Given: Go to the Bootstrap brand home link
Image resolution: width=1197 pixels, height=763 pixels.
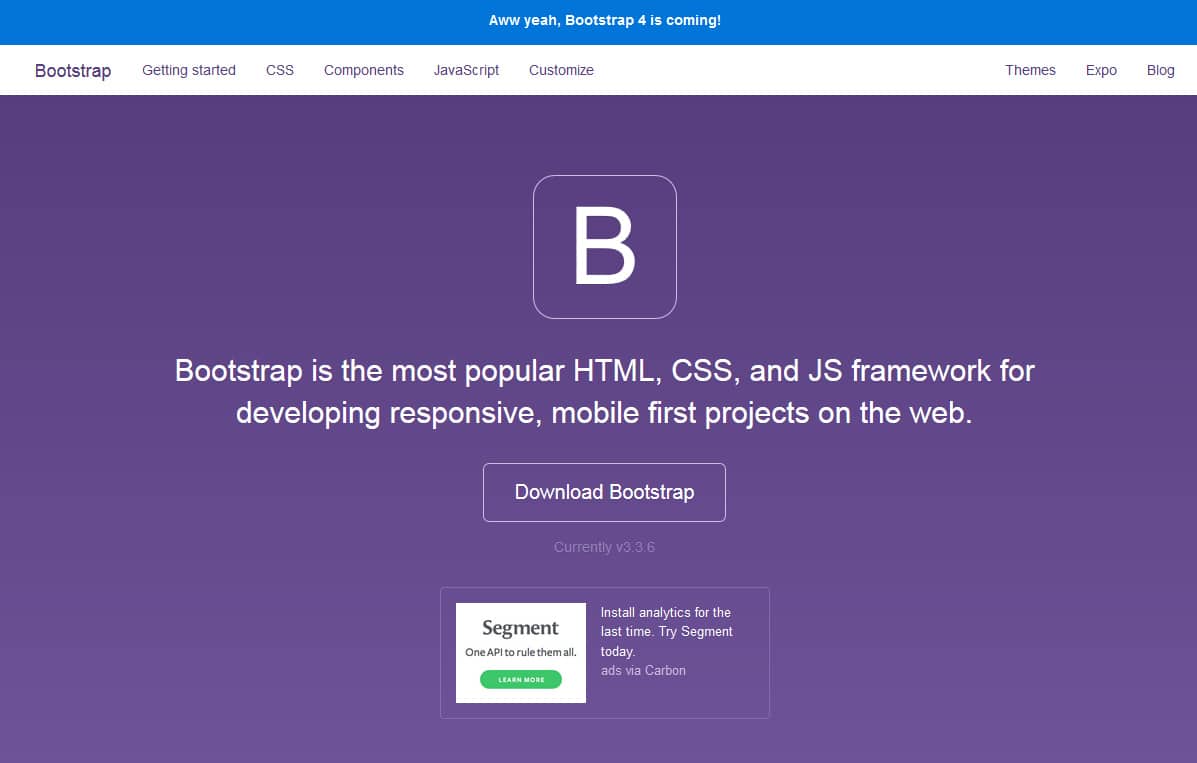Looking at the screenshot, I should (x=73, y=70).
